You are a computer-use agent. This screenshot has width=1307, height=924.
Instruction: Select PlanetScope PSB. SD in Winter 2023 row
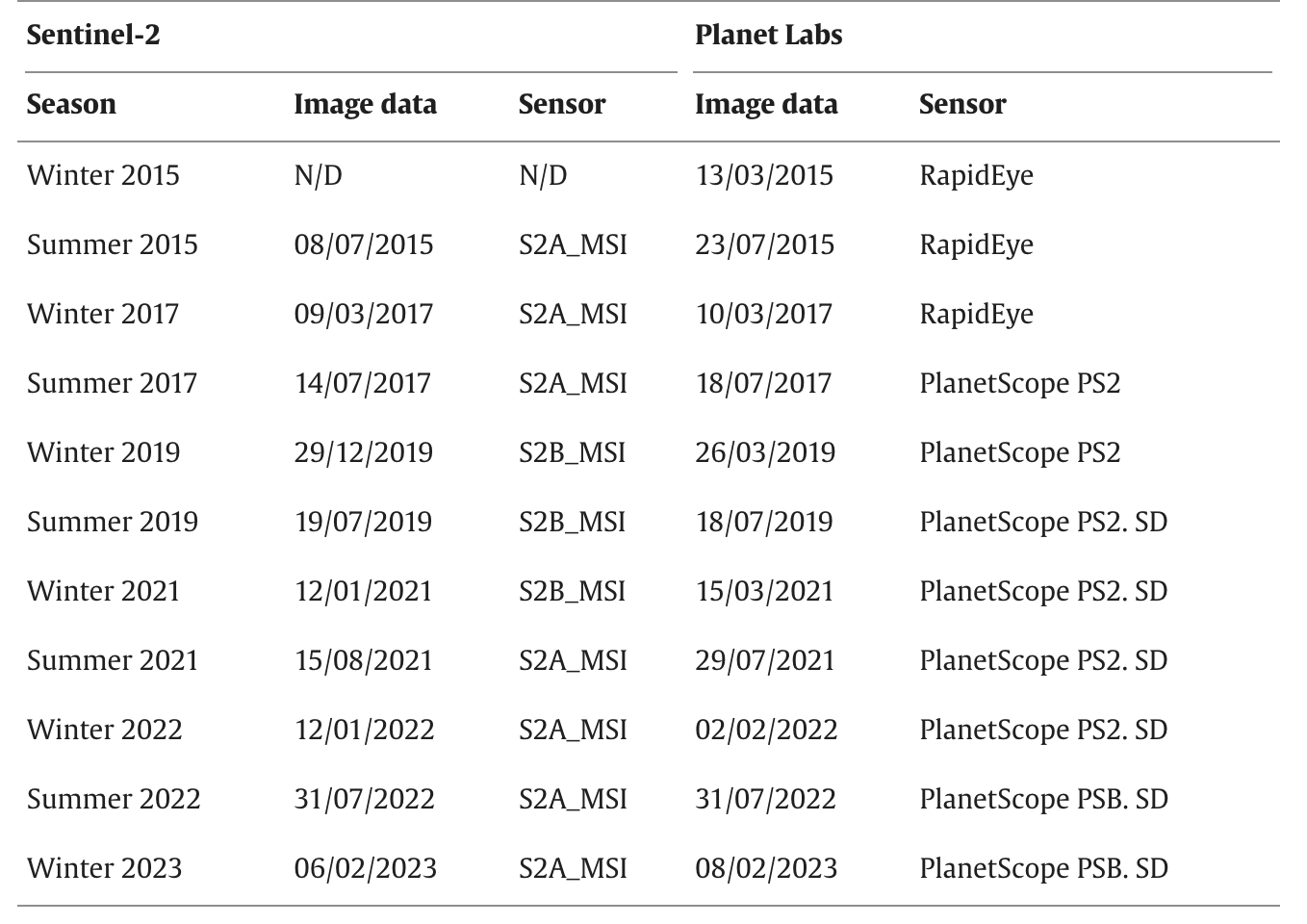coord(1043,869)
